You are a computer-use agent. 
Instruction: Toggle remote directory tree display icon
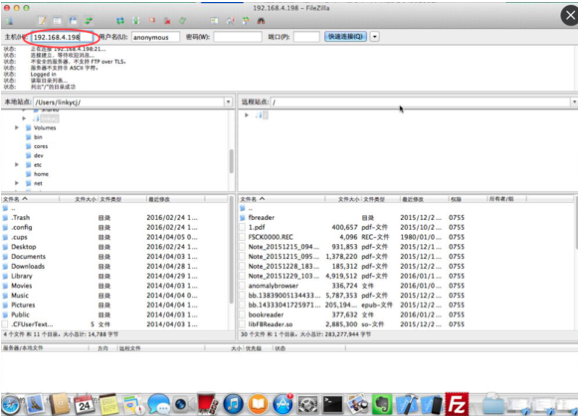[x=73, y=21]
